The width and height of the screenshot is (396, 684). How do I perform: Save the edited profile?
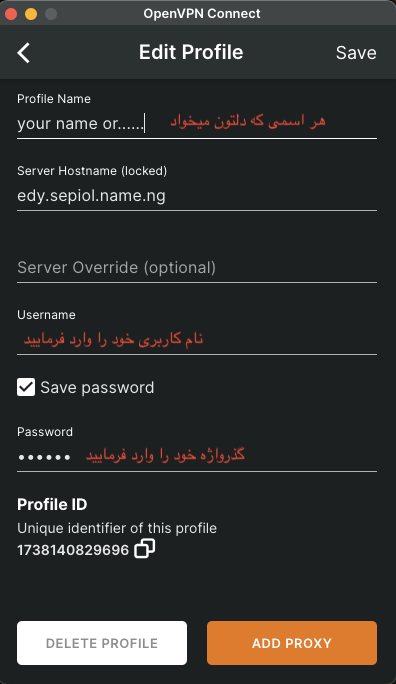coord(356,53)
